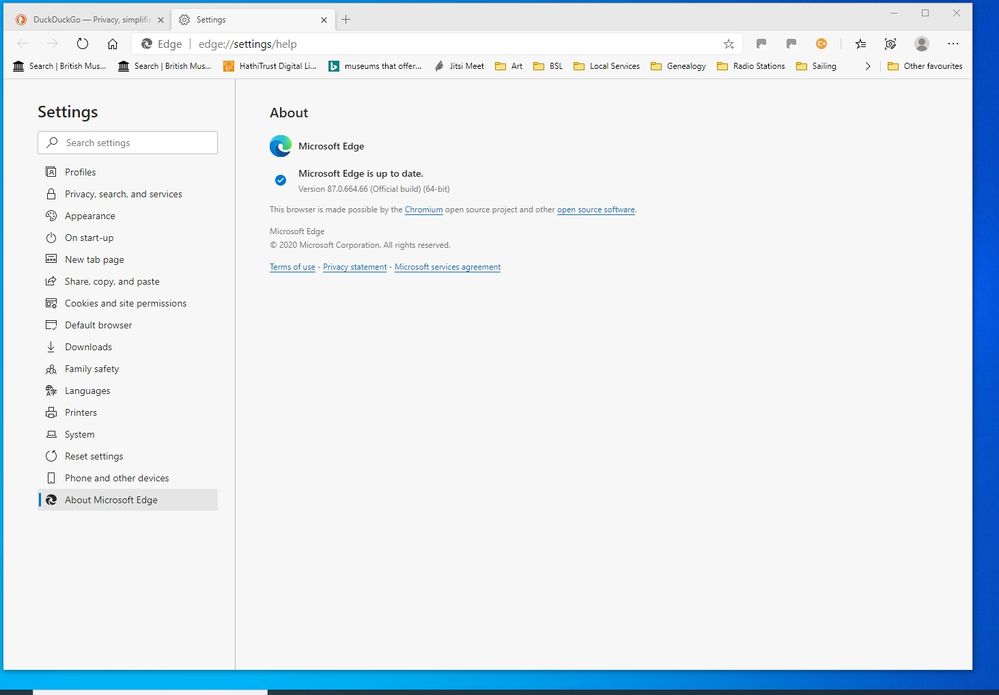Open the Jitsi Meet favourite
Viewport: 999px width, 695px height.
[459, 66]
